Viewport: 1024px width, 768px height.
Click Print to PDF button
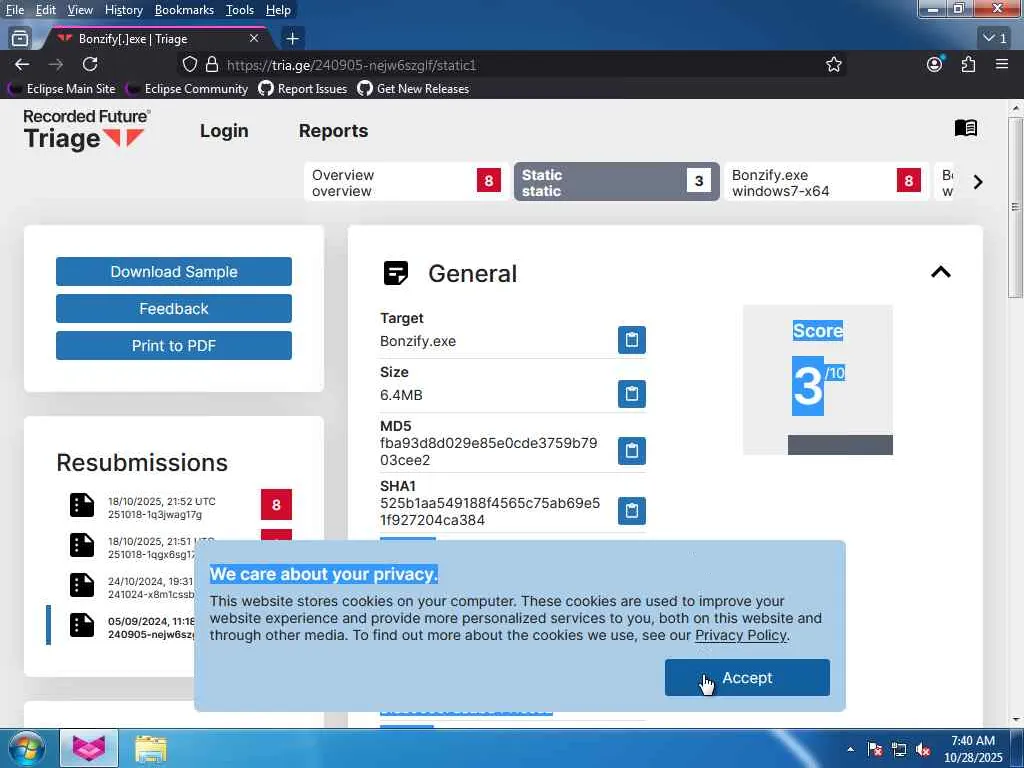174,346
